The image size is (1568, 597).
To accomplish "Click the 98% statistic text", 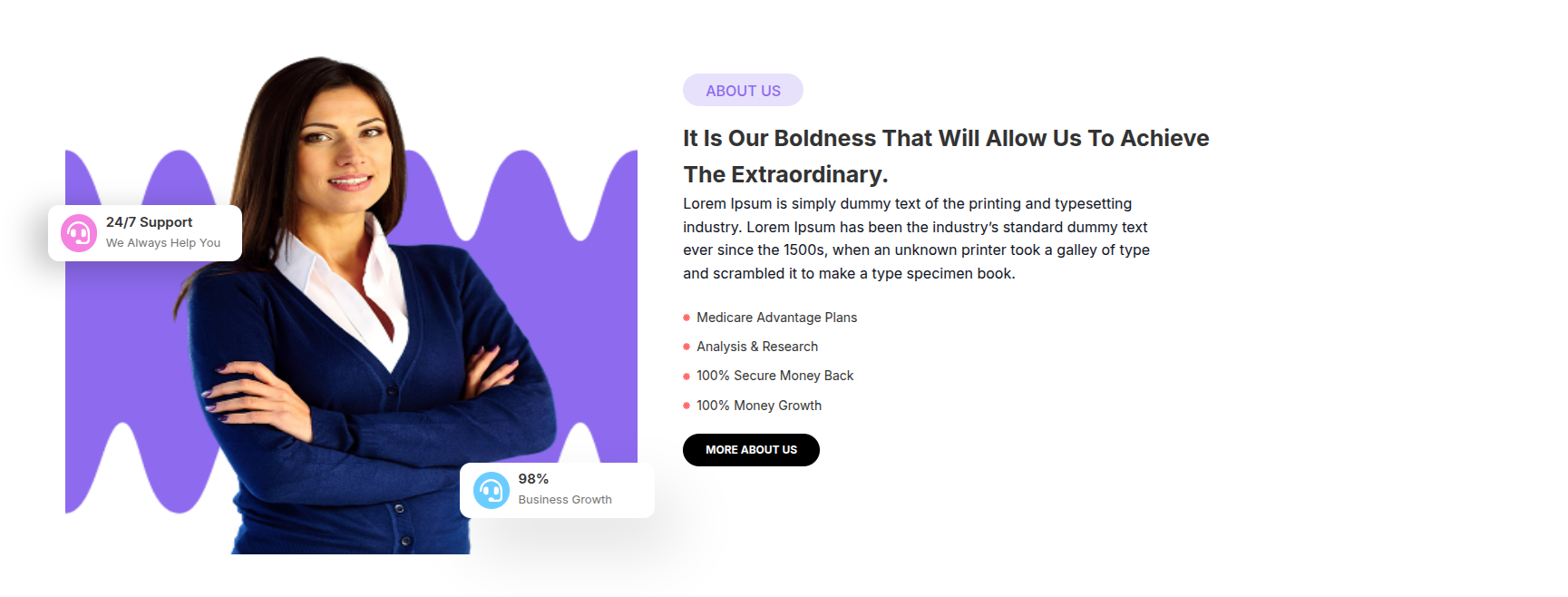I will click(533, 479).
